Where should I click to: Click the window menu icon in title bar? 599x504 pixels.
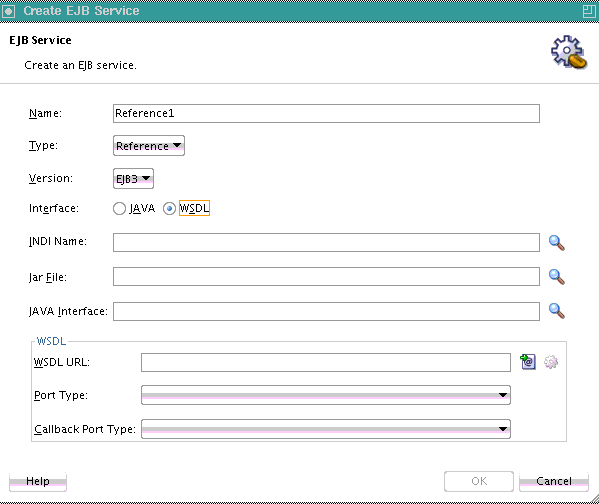click(8, 11)
